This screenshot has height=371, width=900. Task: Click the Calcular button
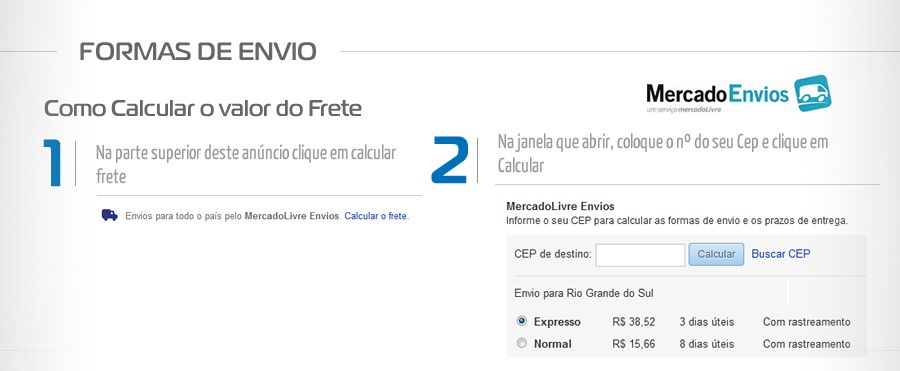pyautogui.click(x=716, y=254)
